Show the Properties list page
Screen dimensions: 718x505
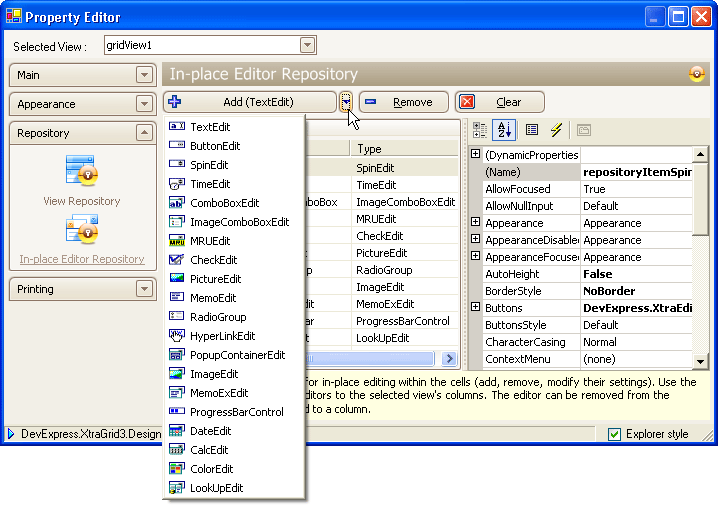tap(532, 130)
